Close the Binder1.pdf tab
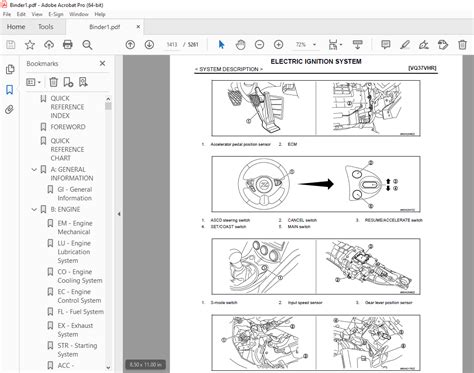 (138, 27)
